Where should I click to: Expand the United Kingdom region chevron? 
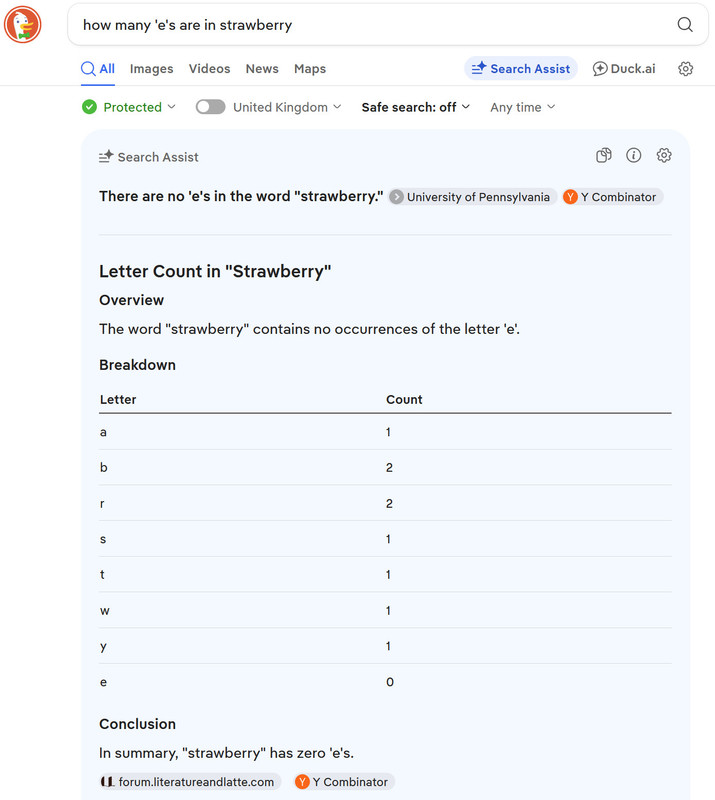337,107
